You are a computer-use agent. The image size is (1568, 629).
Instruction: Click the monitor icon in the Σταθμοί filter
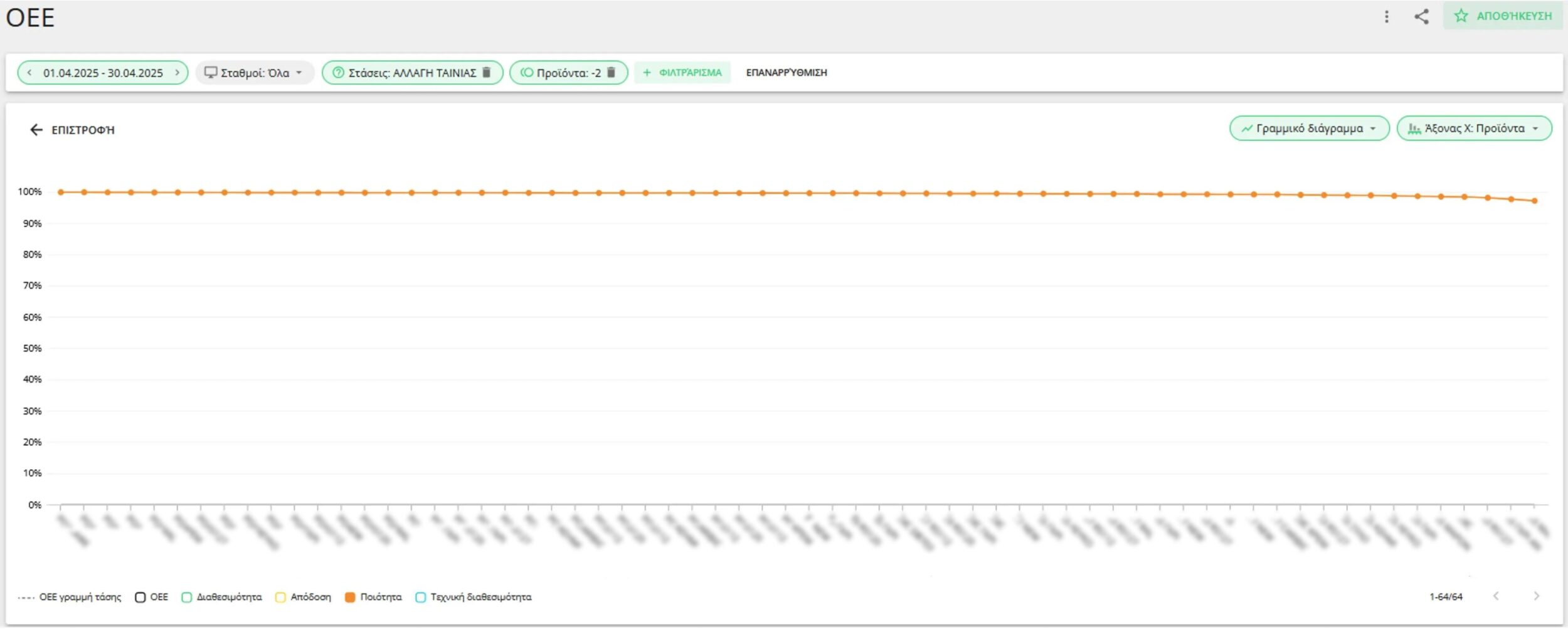tap(211, 72)
